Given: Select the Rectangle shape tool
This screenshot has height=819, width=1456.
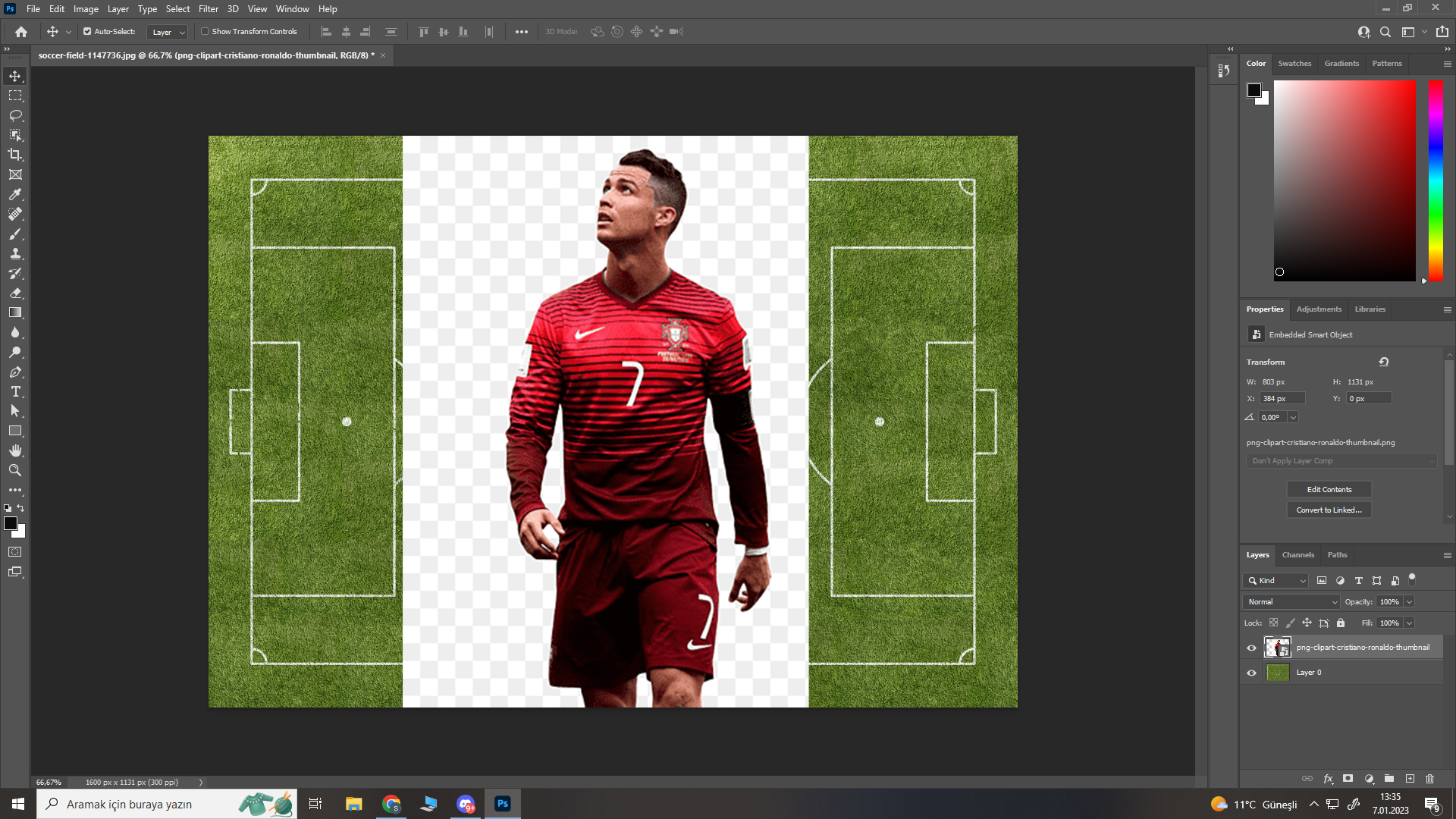Looking at the screenshot, I should pyautogui.click(x=15, y=431).
